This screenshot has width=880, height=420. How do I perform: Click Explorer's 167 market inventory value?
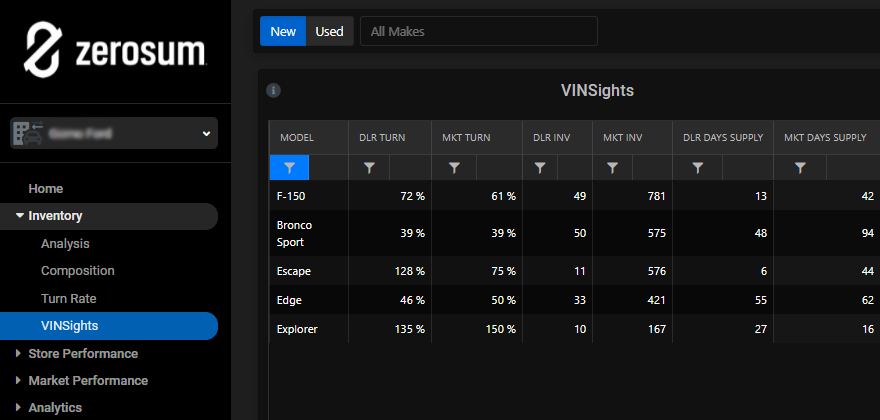click(656, 329)
